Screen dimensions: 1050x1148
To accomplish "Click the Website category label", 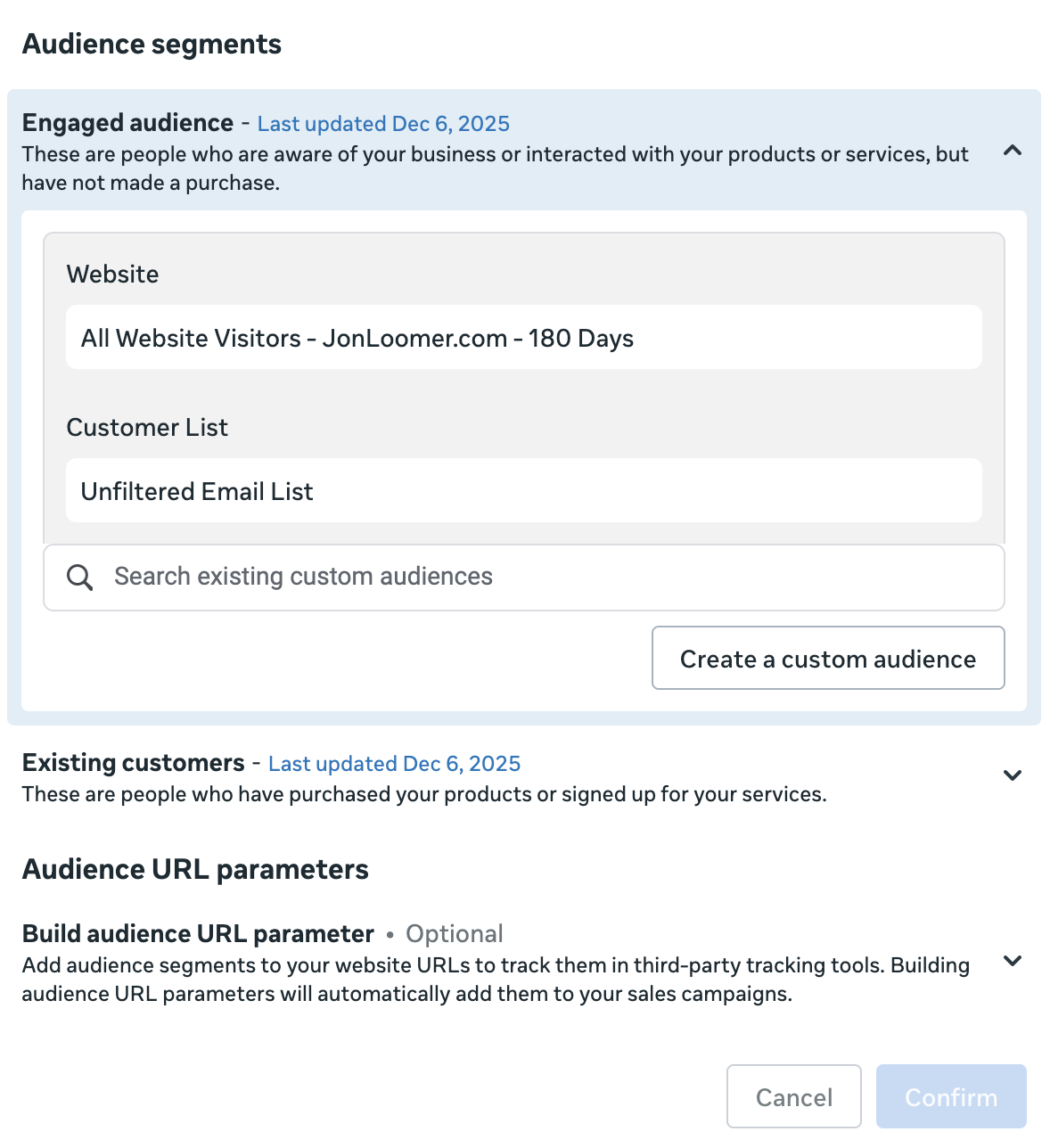I will [x=112, y=275].
